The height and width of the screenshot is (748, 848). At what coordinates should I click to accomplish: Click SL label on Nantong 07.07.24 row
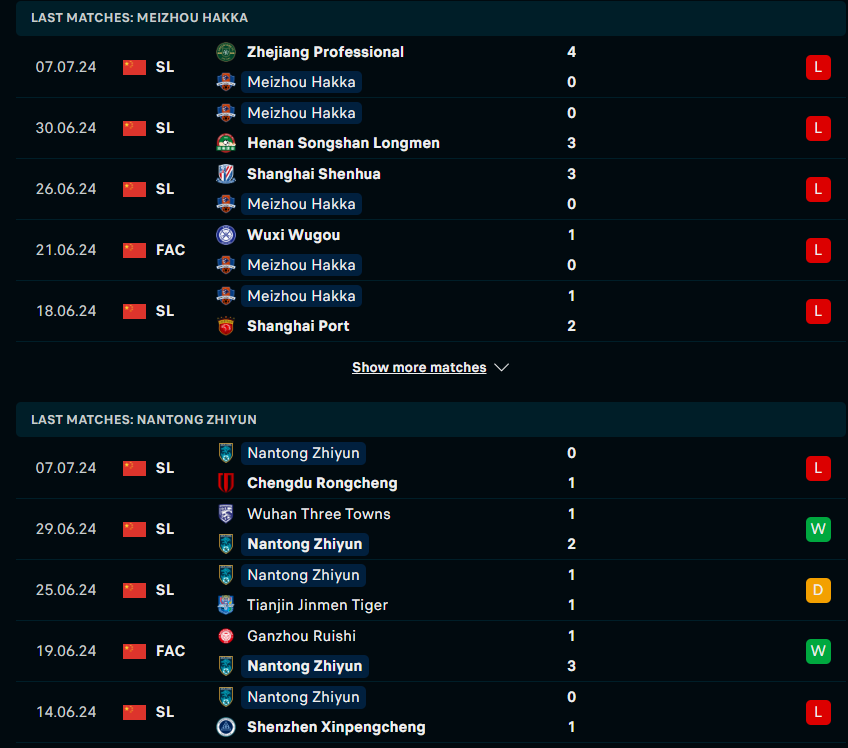point(165,468)
